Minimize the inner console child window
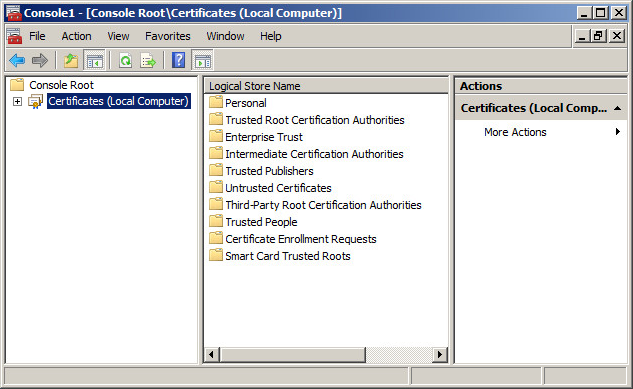The width and height of the screenshot is (633, 389). point(581,36)
